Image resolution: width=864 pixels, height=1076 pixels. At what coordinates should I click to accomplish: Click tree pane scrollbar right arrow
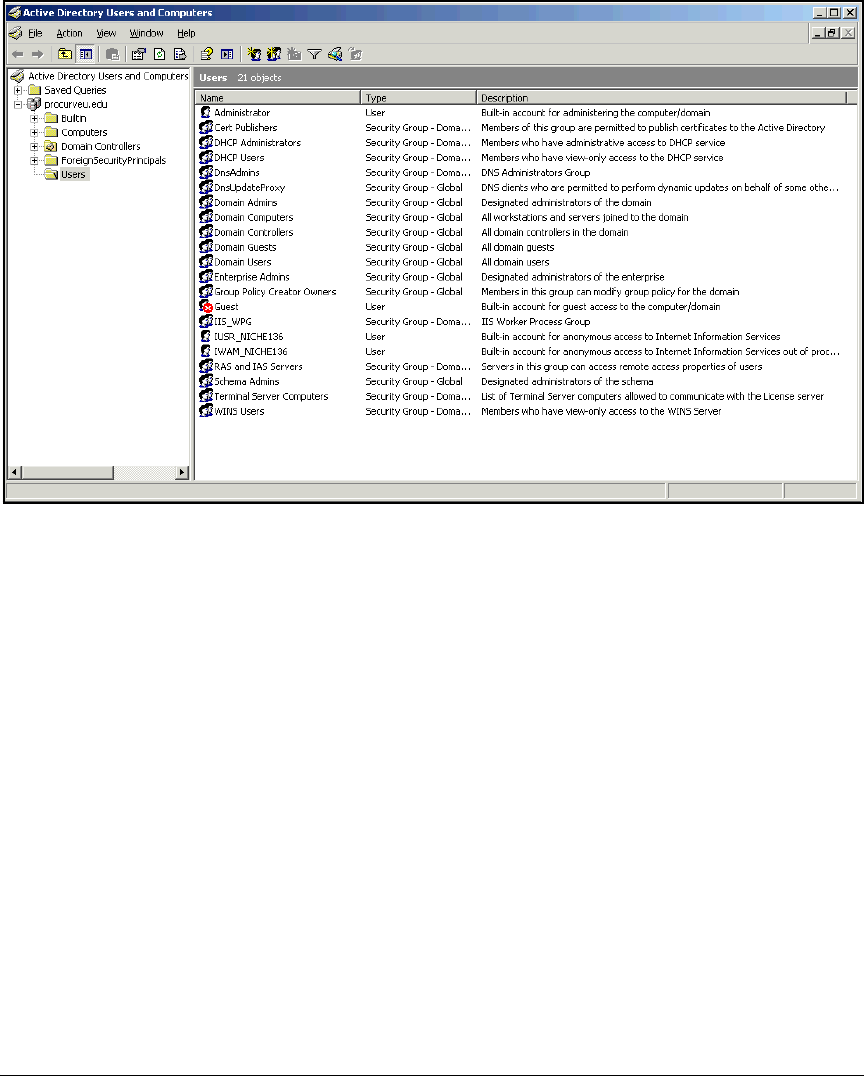[x=182, y=472]
